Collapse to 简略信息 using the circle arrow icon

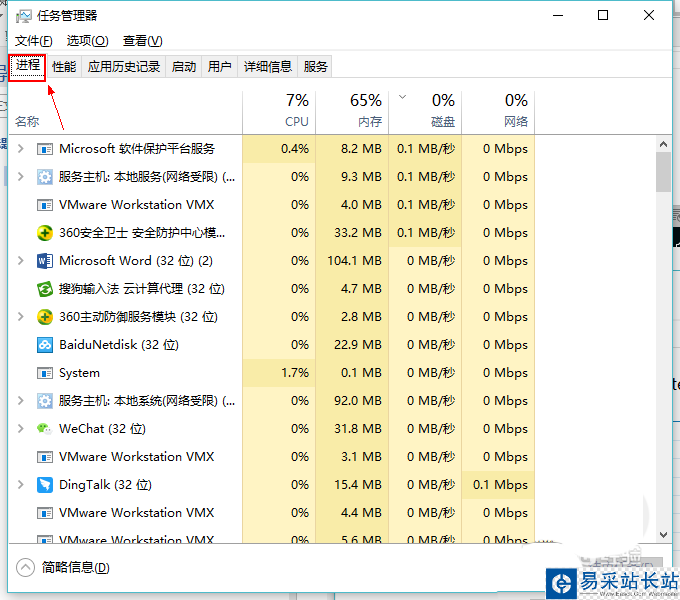pyautogui.click(x=25, y=567)
